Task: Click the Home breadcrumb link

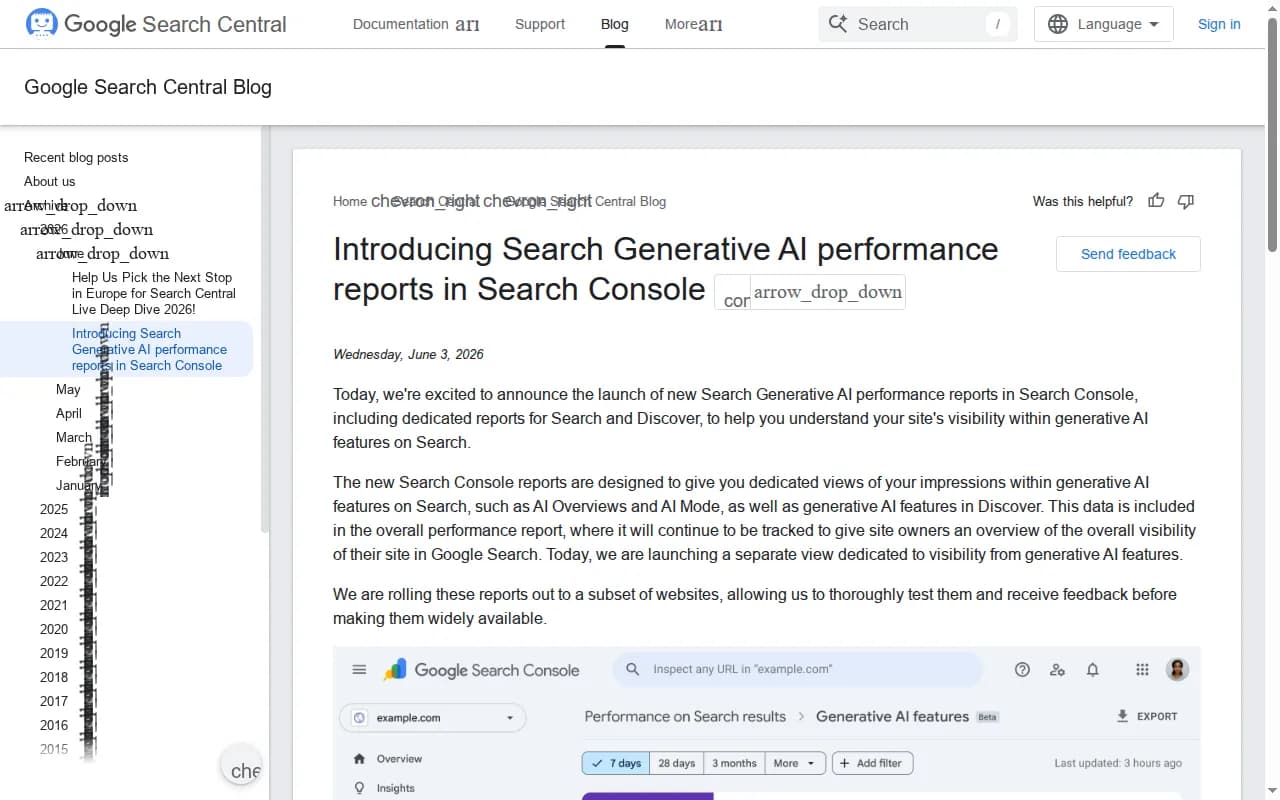Action: tap(350, 201)
